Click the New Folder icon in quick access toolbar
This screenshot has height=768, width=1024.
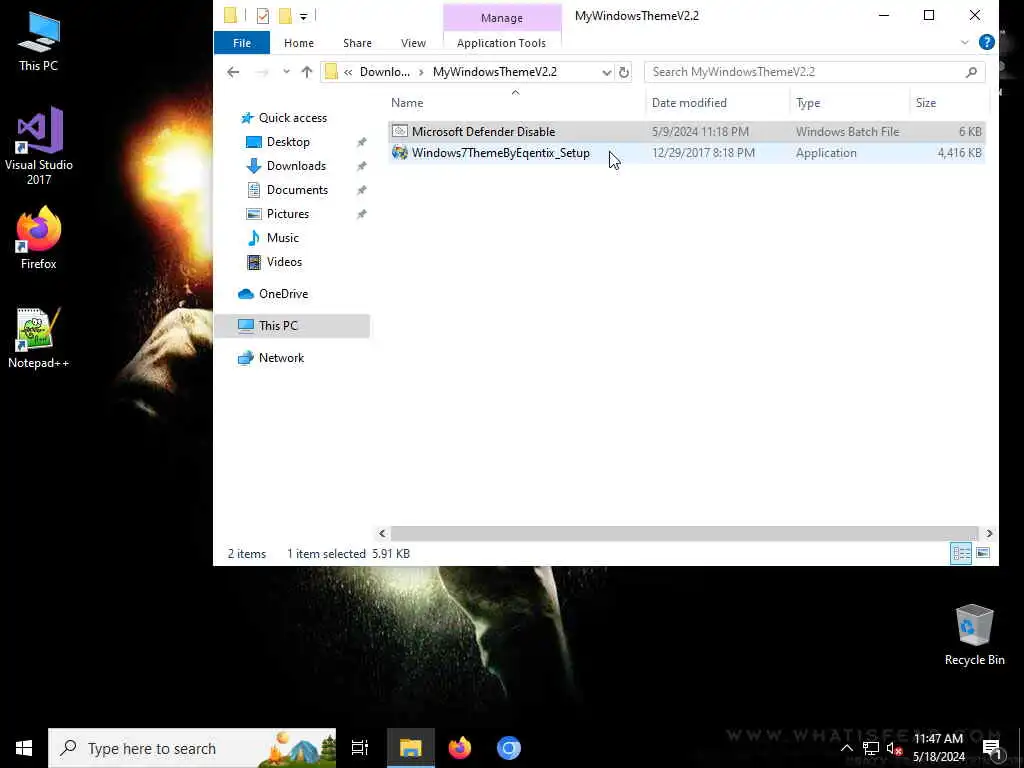click(285, 16)
